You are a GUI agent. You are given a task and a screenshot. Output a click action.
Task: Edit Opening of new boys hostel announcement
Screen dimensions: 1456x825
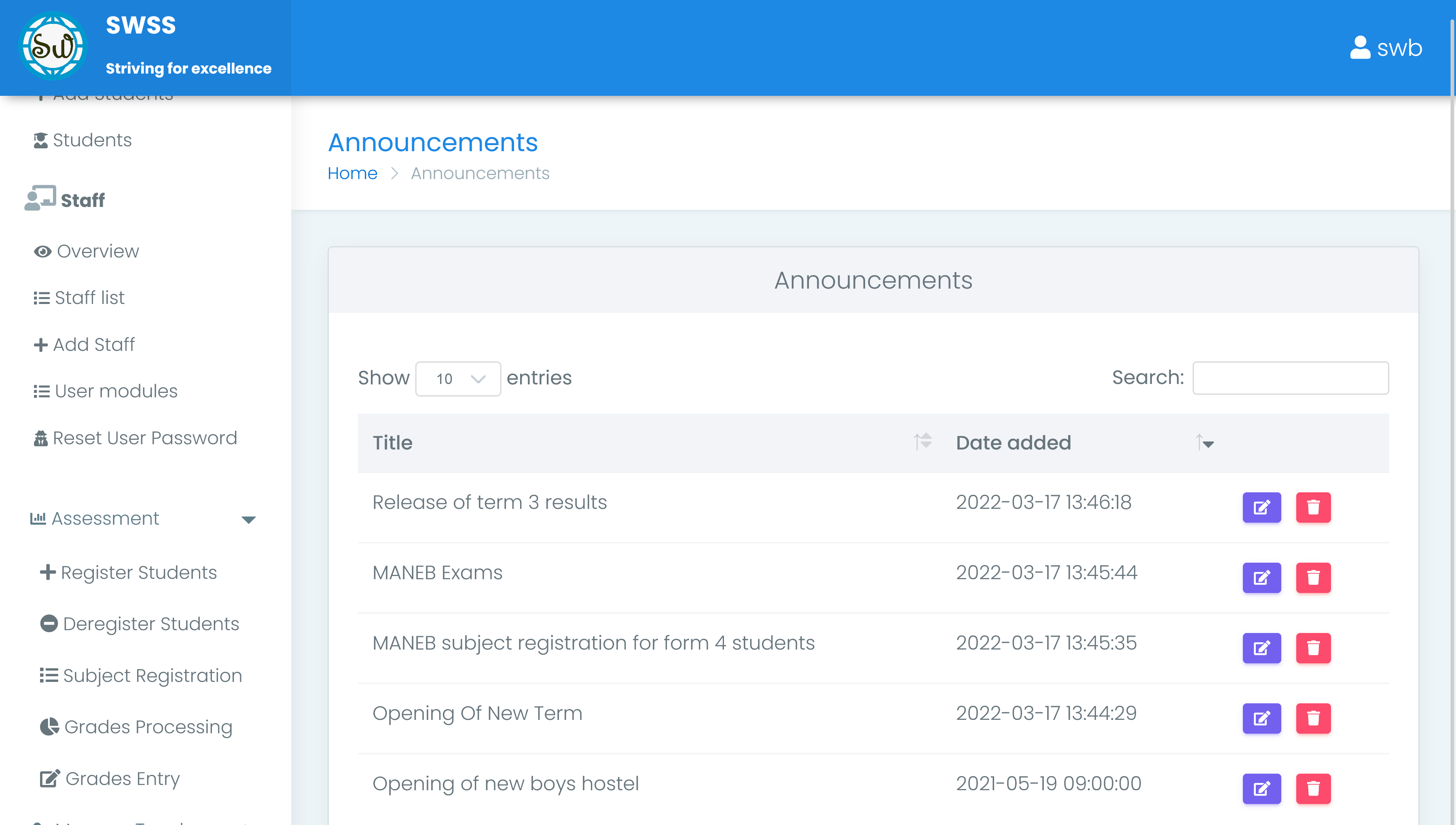[x=1261, y=788]
